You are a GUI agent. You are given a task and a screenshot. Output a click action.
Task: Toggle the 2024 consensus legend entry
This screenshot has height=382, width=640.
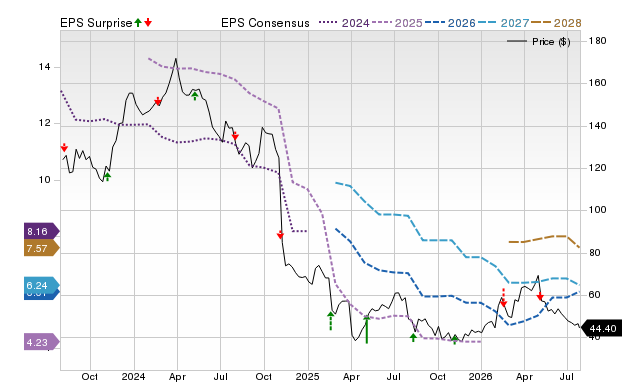344,23
